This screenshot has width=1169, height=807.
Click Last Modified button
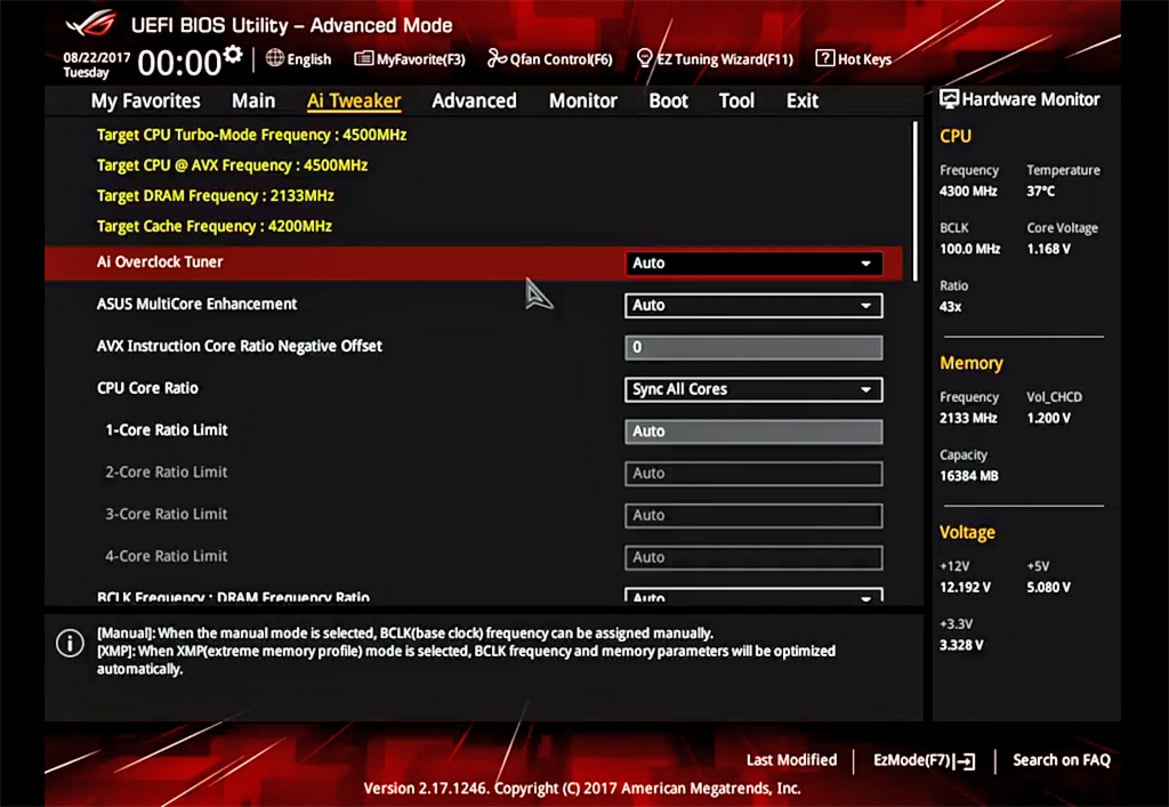tap(792, 760)
